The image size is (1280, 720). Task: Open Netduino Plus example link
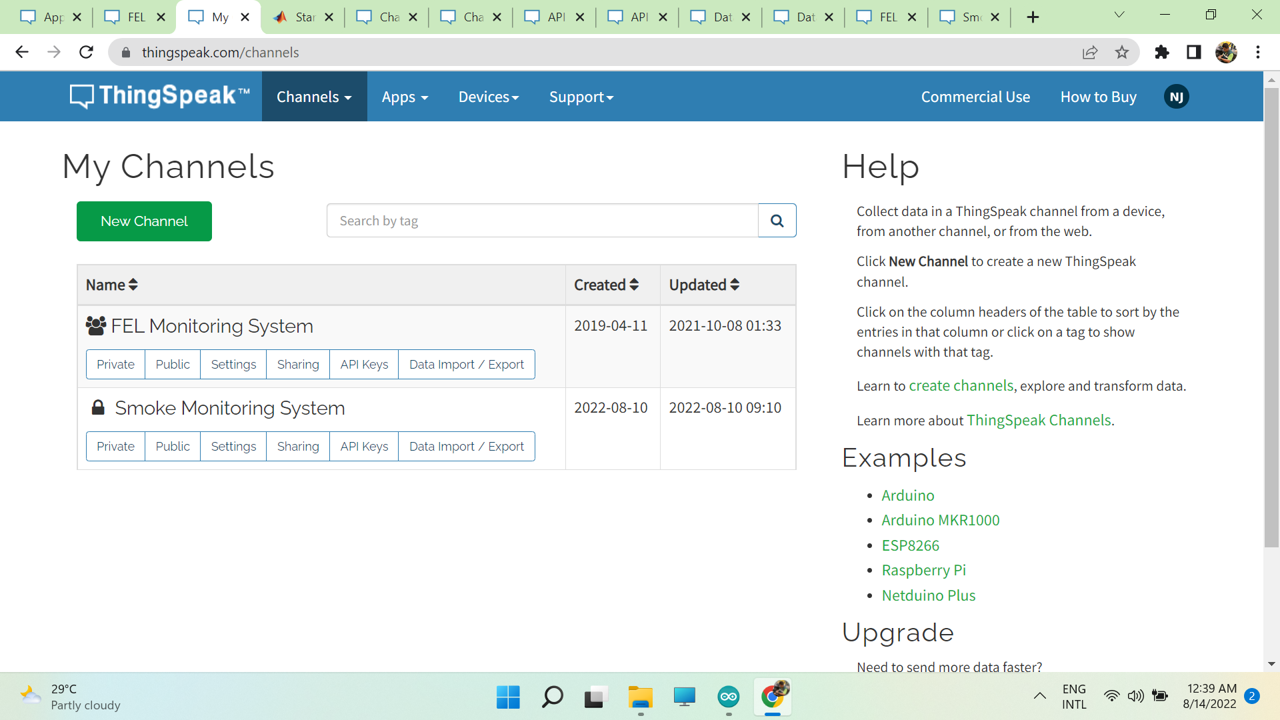click(x=929, y=595)
